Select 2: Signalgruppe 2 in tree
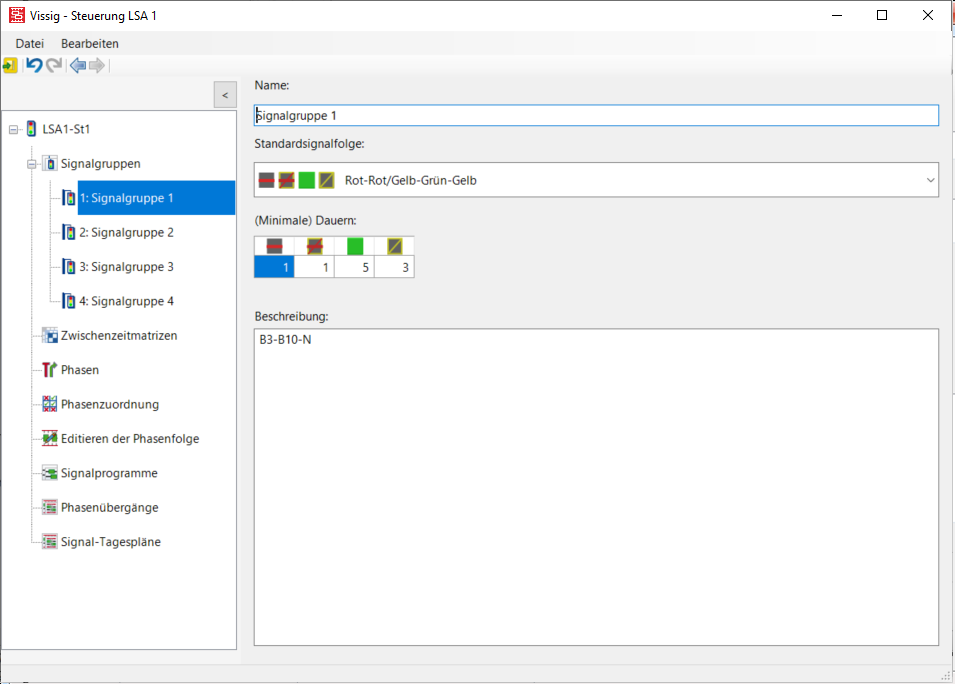The image size is (955, 684). tap(126, 233)
